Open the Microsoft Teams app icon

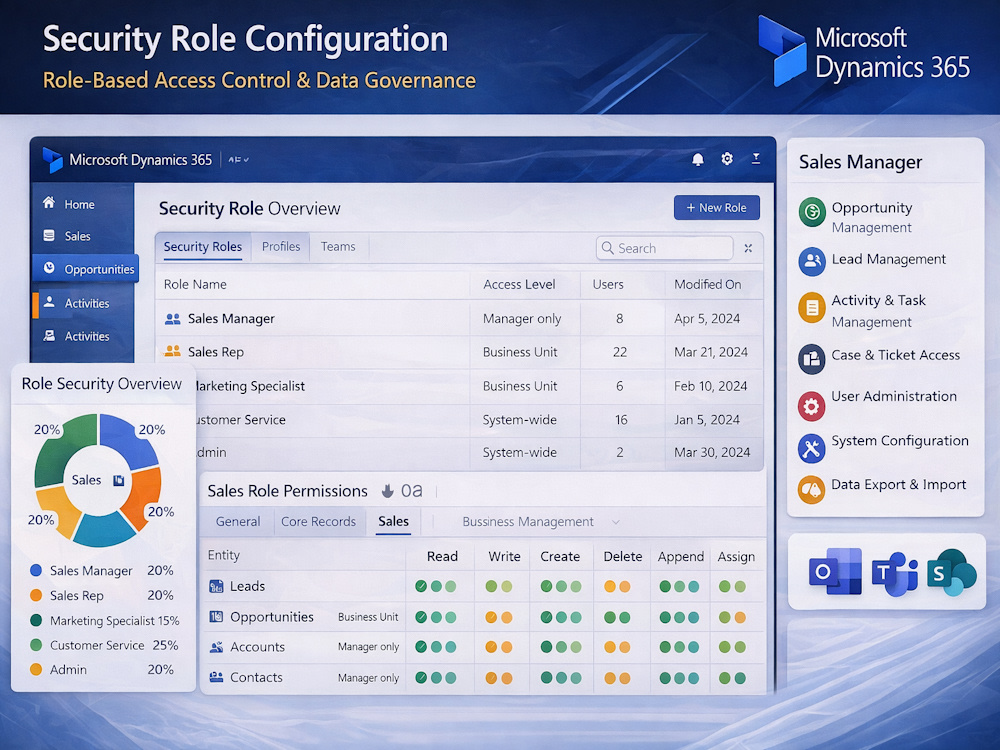894,573
